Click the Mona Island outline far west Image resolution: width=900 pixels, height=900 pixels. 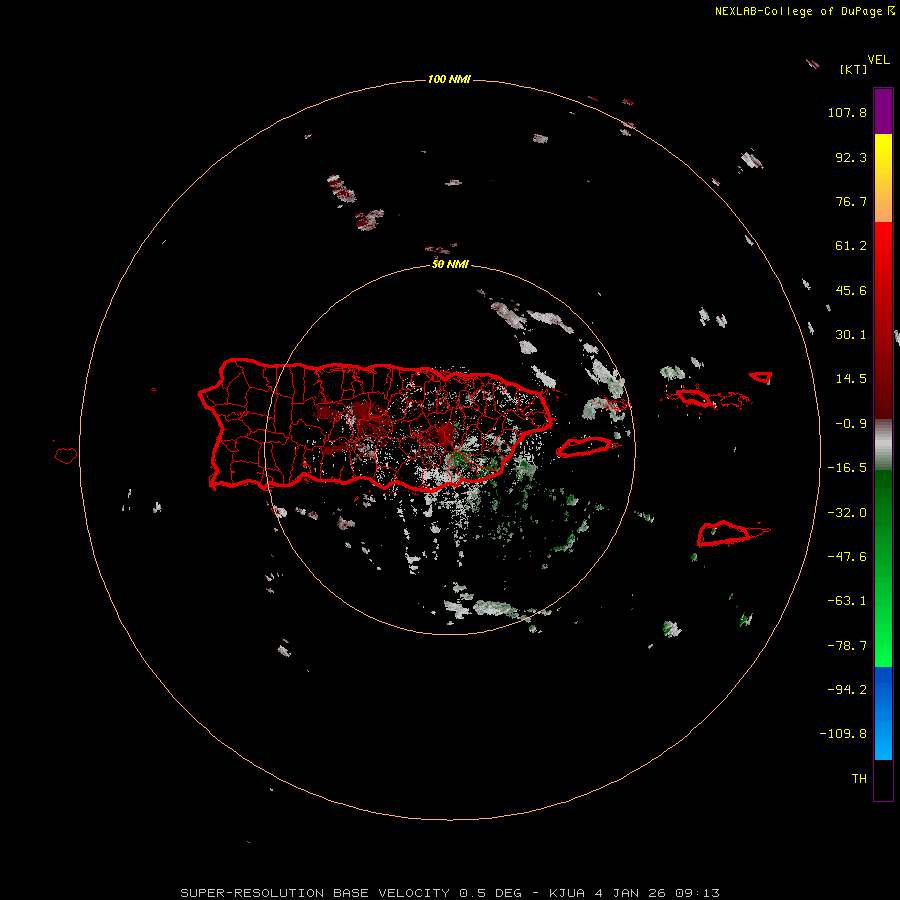tap(66, 456)
